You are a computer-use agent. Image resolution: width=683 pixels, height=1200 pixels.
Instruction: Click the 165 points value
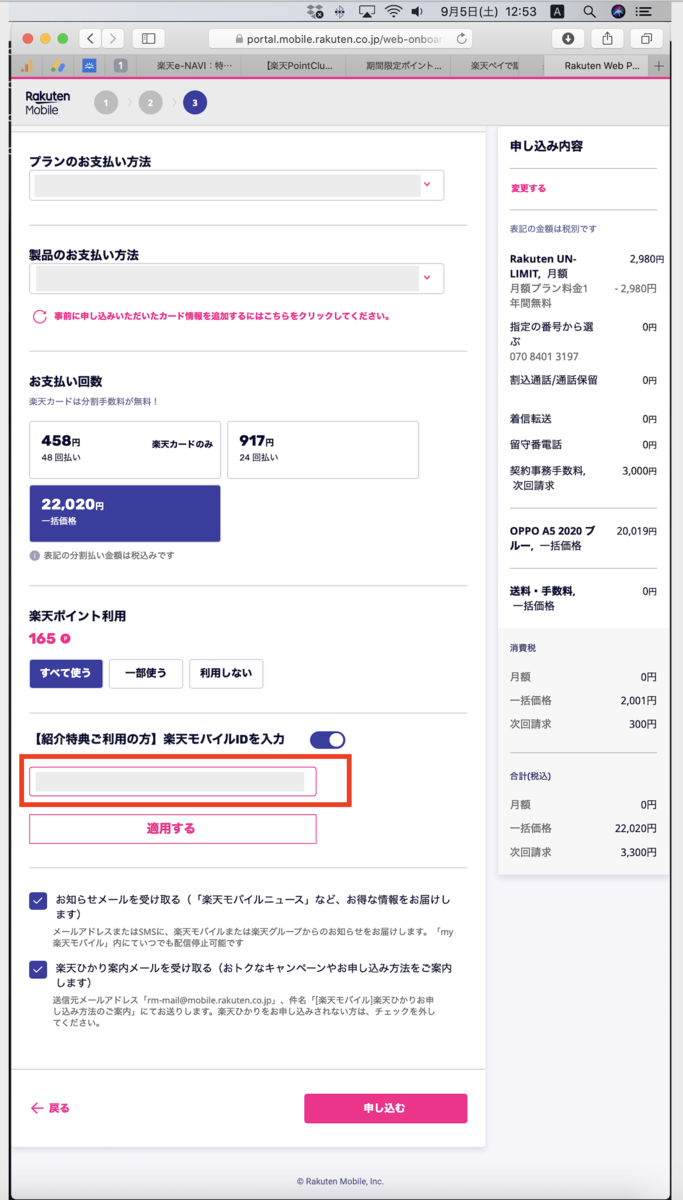coord(43,639)
